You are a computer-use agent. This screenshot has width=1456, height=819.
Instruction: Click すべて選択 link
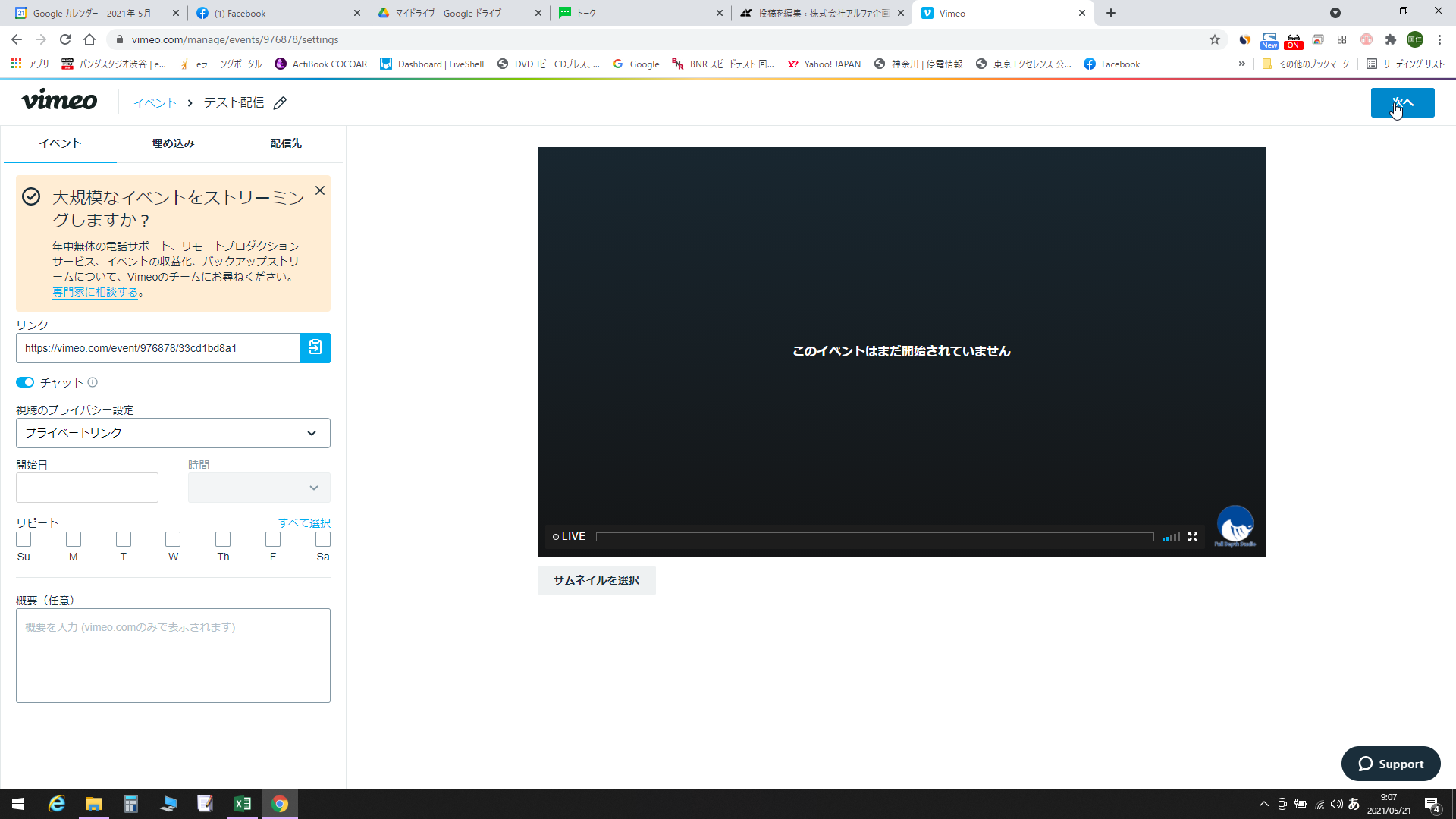tap(304, 523)
